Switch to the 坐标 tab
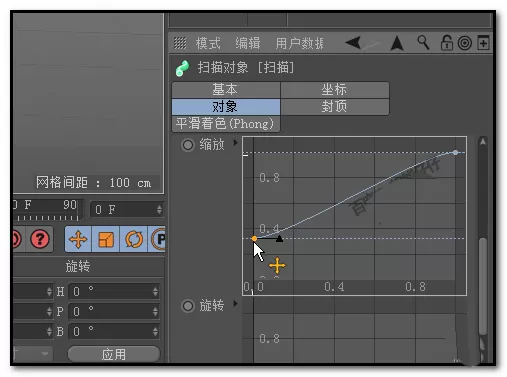The image size is (507, 377). click(335, 90)
